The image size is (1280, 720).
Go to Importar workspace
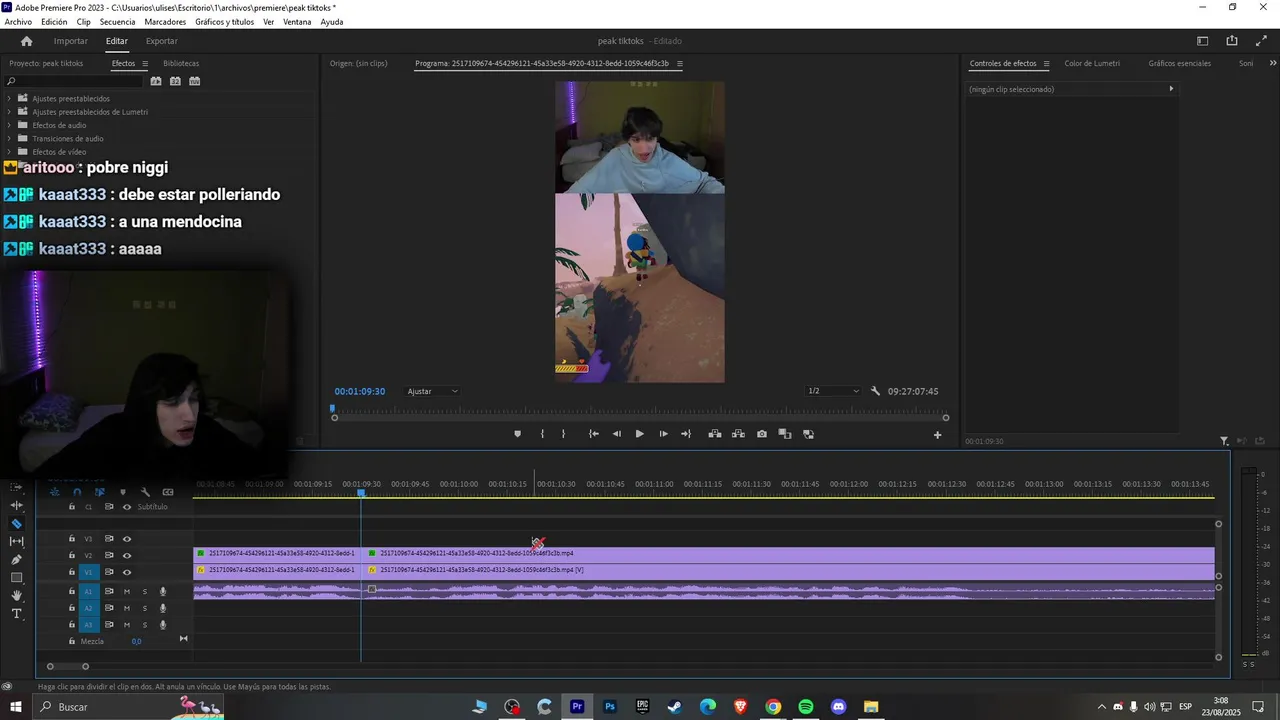tap(71, 41)
